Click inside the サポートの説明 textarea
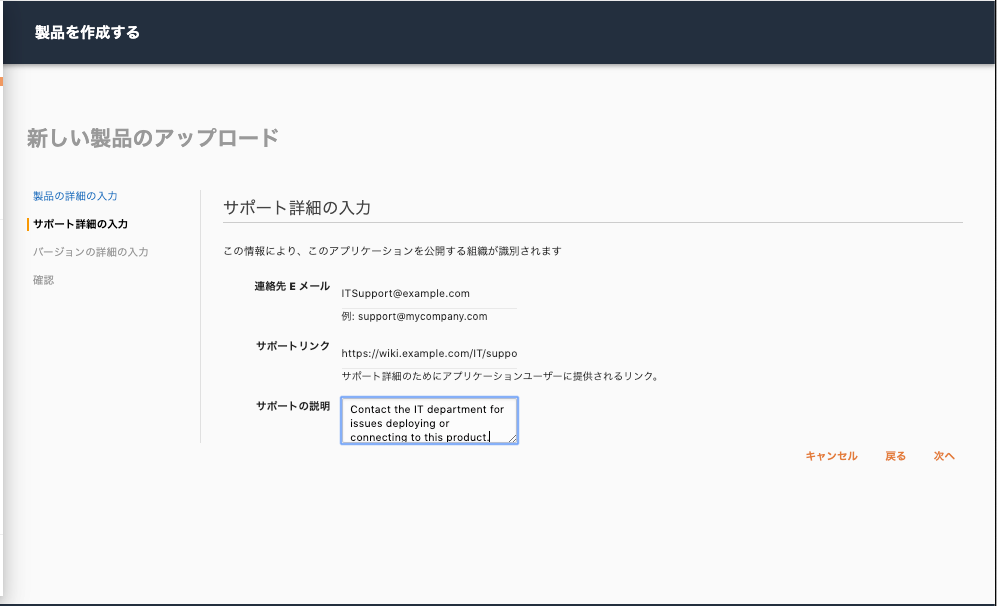 tap(429, 421)
